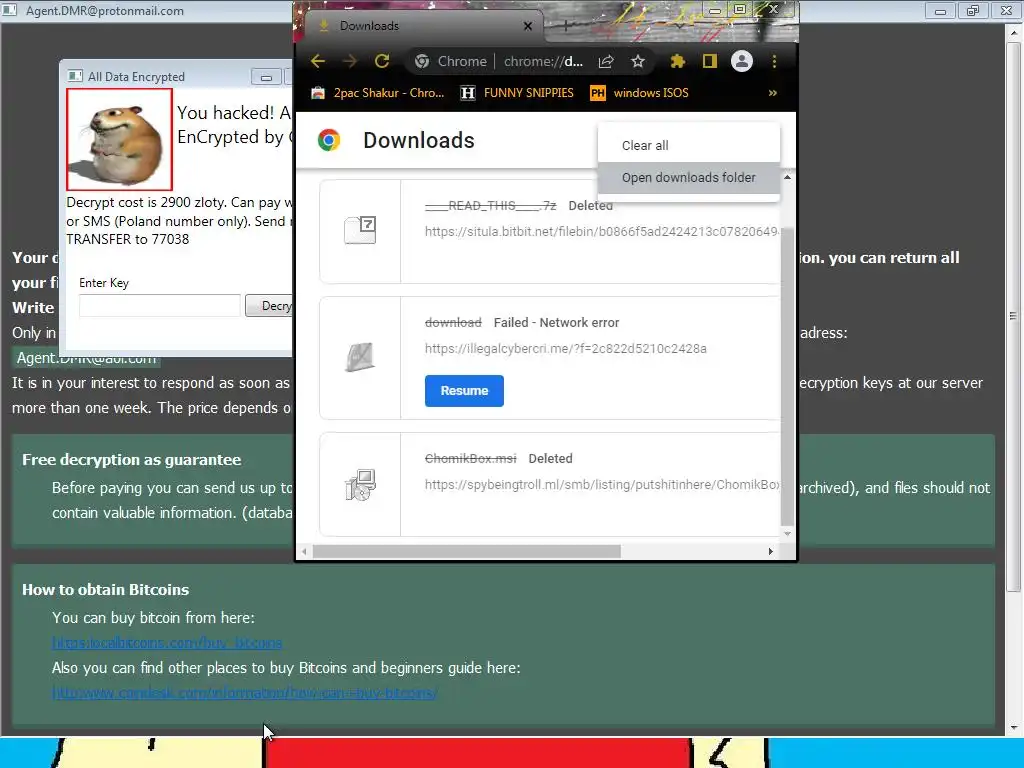The height and width of the screenshot is (768, 1024).
Task: Open Chrome profile avatar
Action: pyautogui.click(x=742, y=61)
